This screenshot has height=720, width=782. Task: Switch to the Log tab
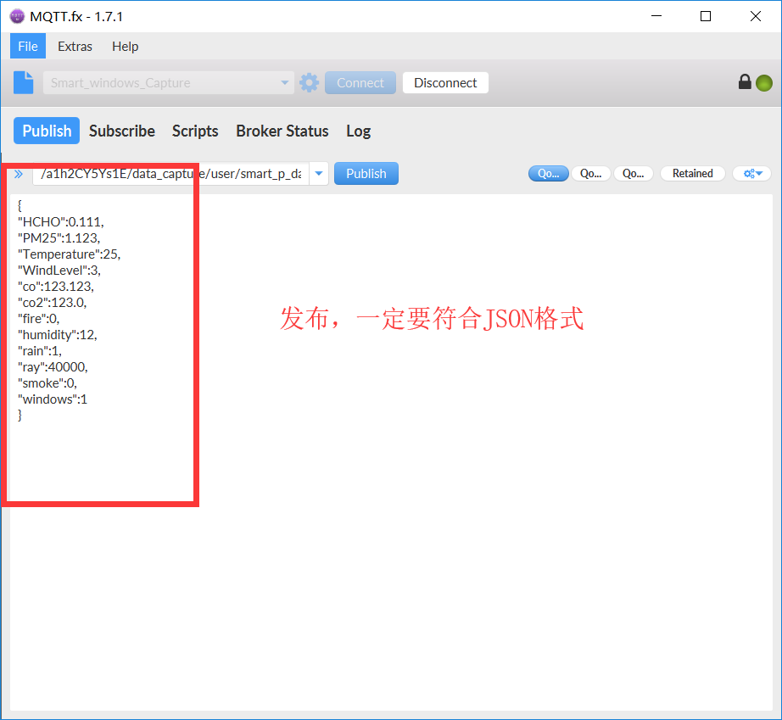pos(358,131)
